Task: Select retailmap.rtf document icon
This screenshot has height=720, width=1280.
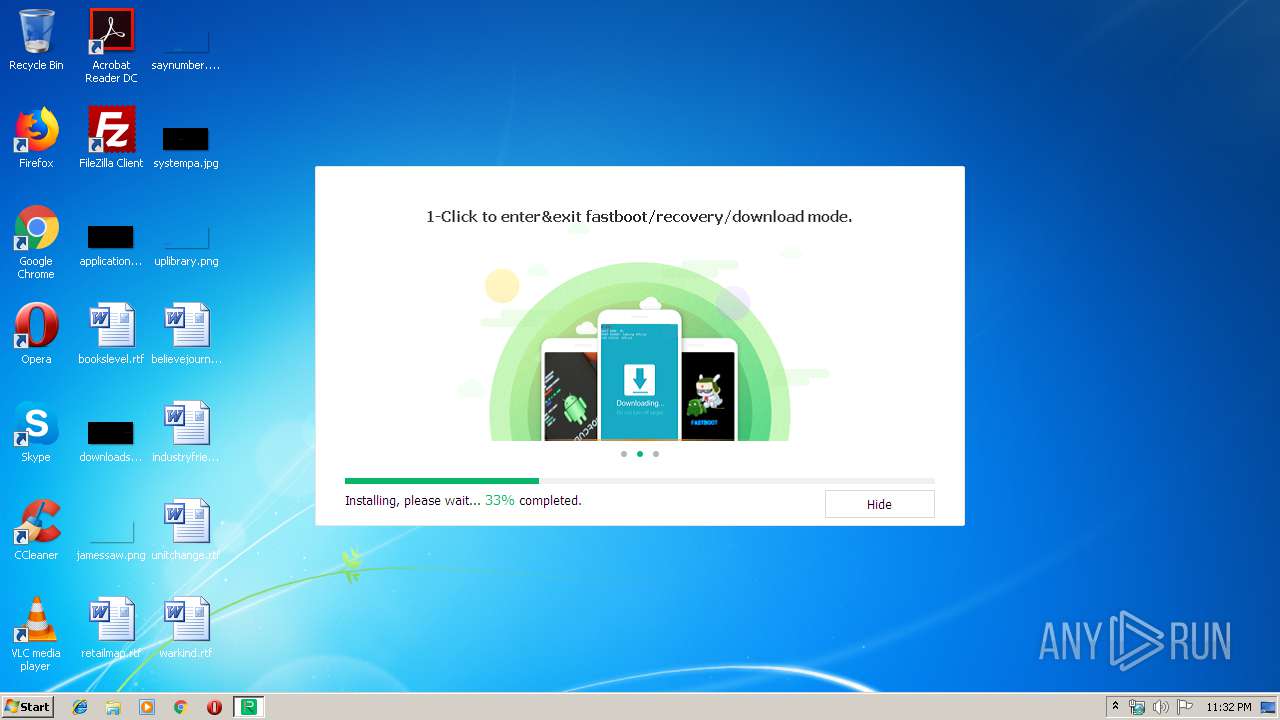Action: pos(111,628)
